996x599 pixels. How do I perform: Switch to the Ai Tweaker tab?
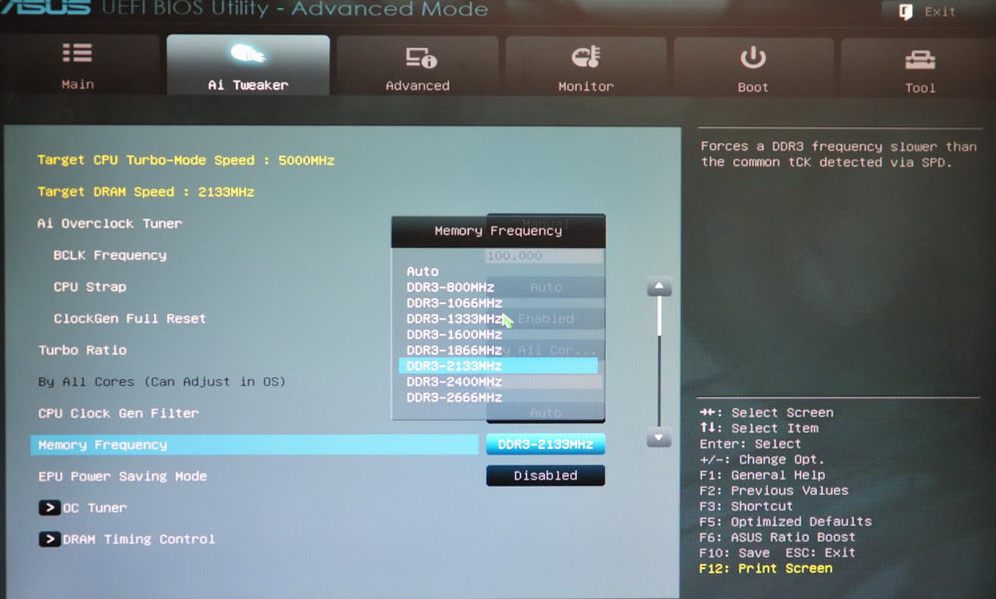click(248, 65)
